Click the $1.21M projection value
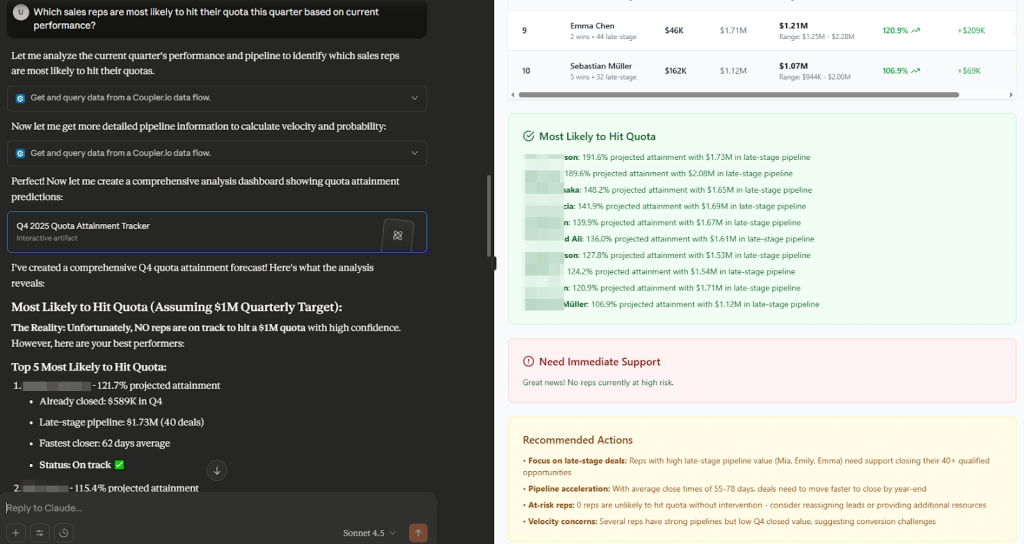The width and height of the screenshot is (1024, 544). click(x=793, y=25)
